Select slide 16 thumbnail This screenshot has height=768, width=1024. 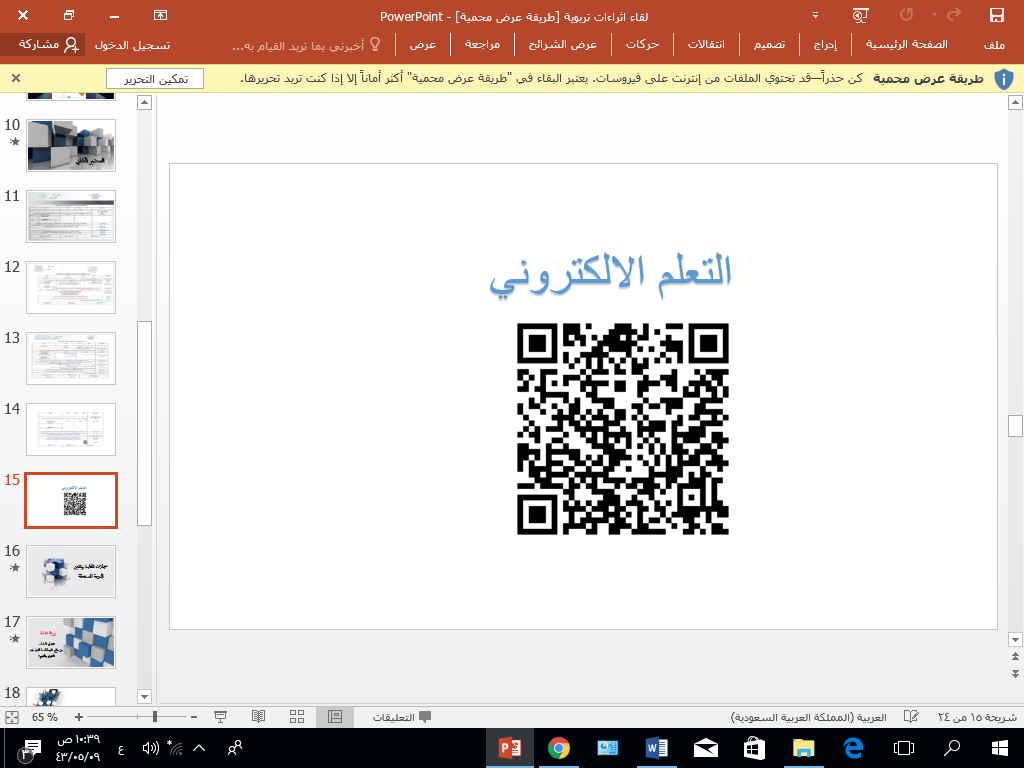(71, 571)
